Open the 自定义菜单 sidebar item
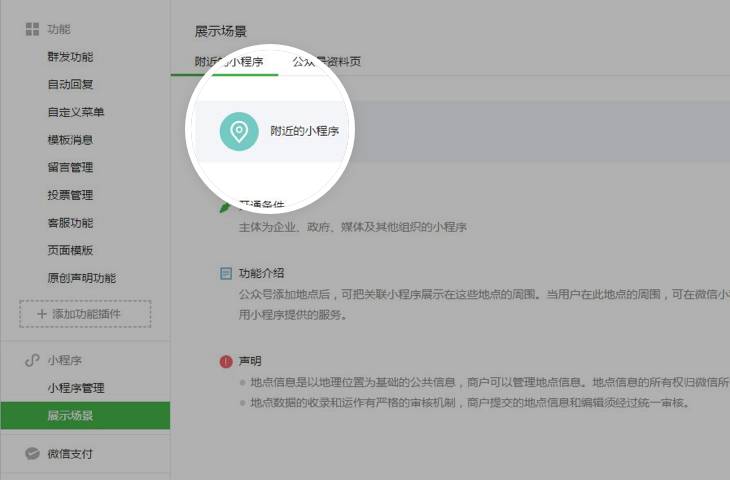 coord(76,112)
